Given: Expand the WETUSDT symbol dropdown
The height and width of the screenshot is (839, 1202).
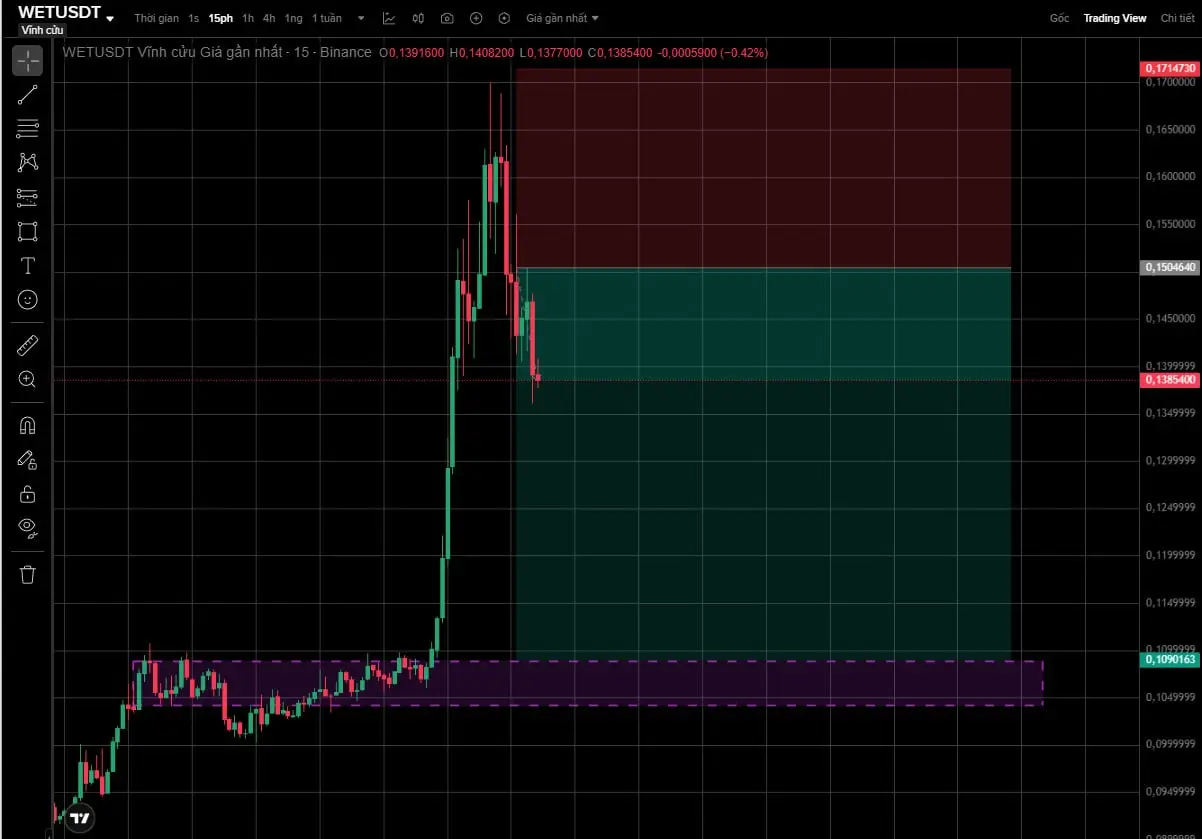Looking at the screenshot, I should pos(110,19).
